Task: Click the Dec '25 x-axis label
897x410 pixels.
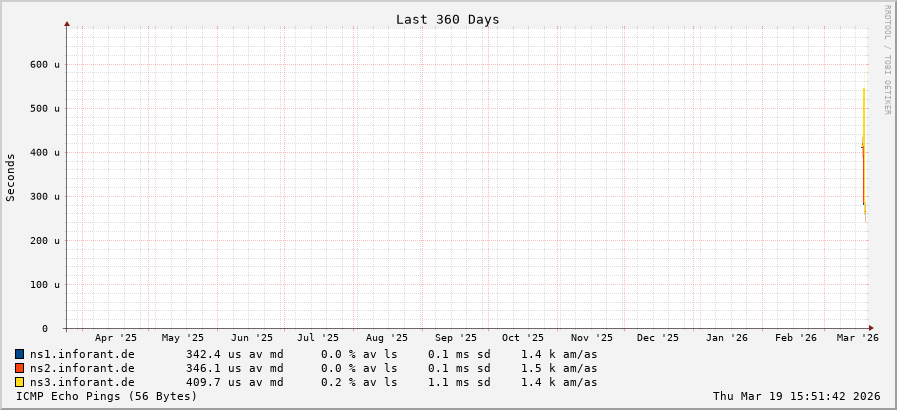Action: (658, 338)
